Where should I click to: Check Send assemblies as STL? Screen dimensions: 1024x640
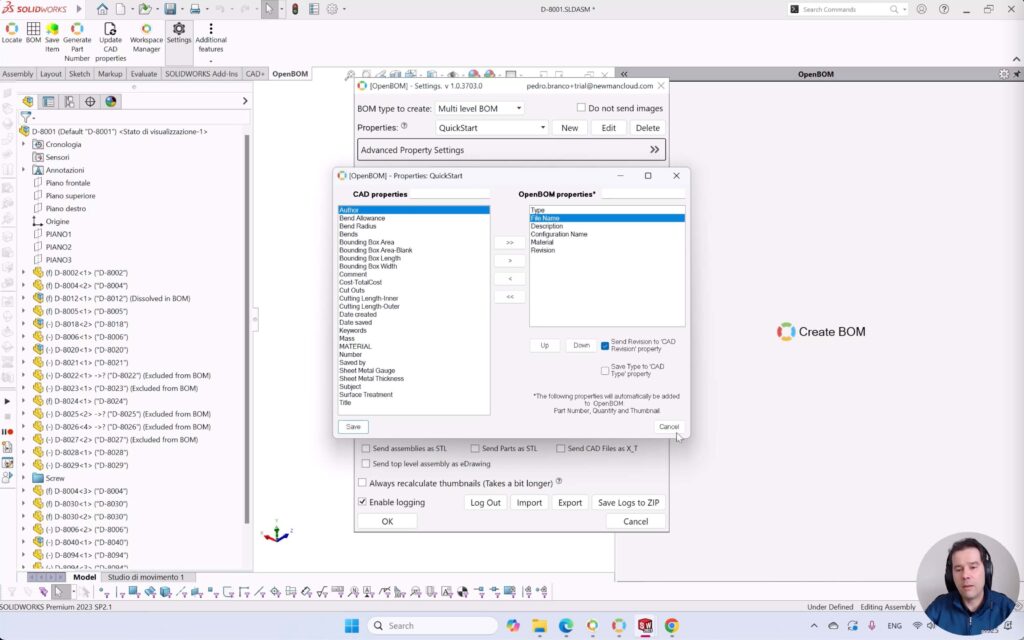[x=366, y=449]
